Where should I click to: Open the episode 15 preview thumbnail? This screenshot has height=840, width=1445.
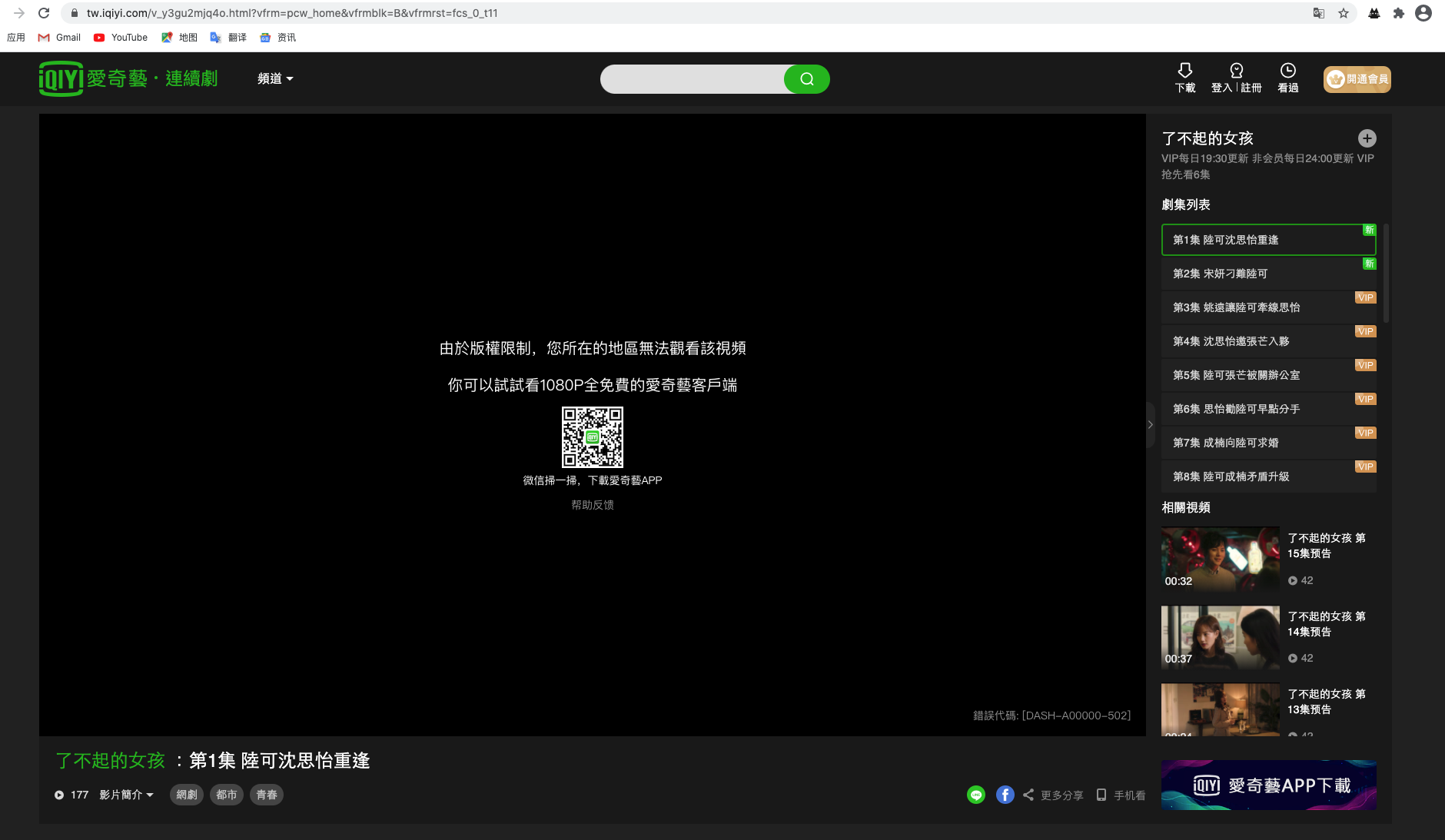[1220, 559]
